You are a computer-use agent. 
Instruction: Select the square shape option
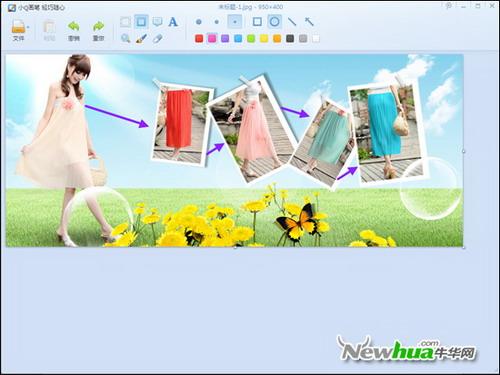pos(257,22)
